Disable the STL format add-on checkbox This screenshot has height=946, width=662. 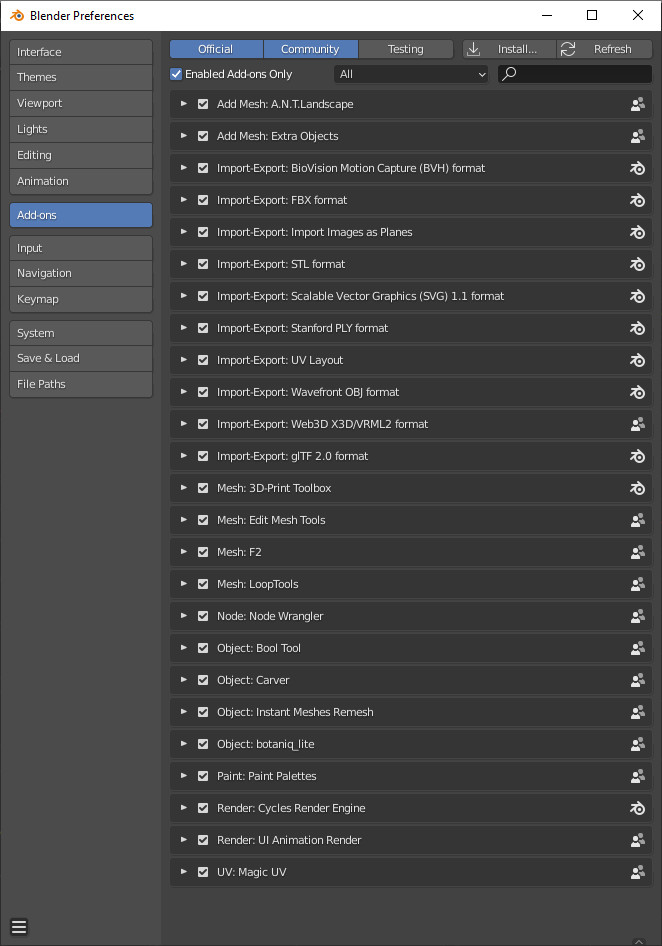tap(203, 264)
